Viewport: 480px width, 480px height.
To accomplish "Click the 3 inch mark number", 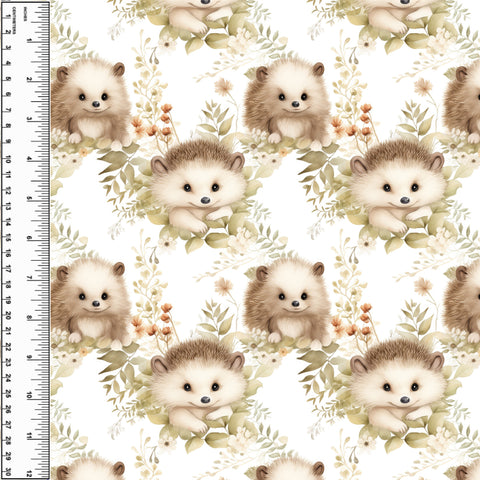I will click(29, 119).
